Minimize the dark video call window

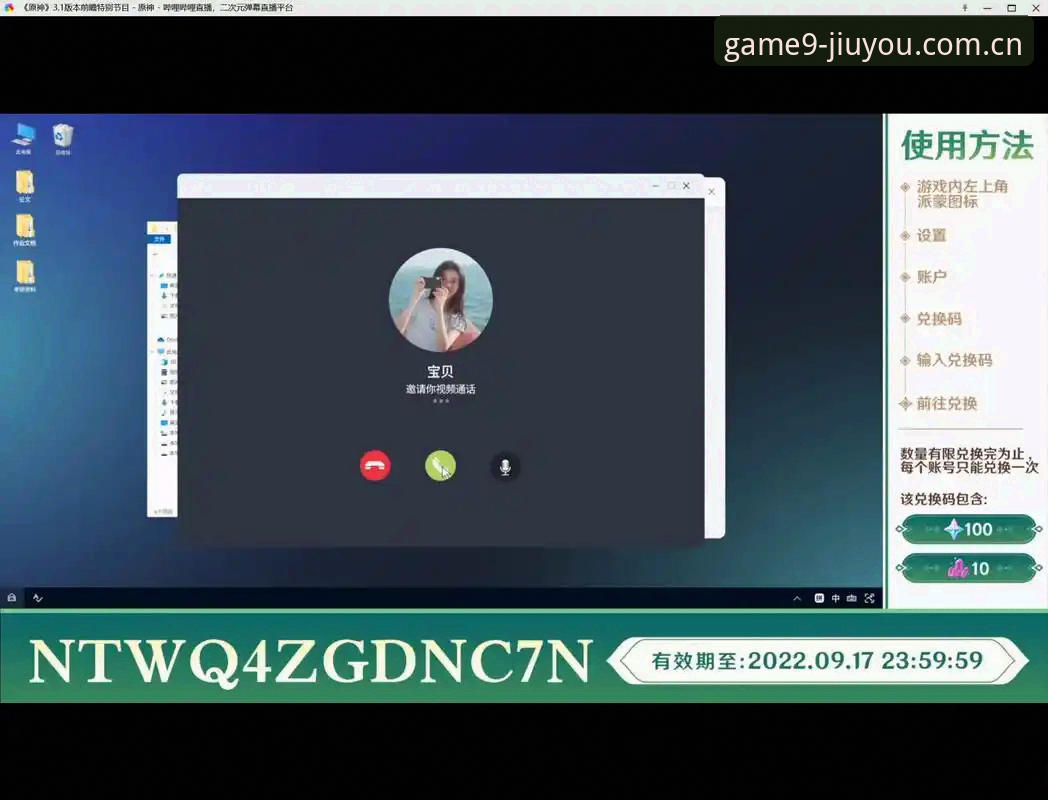click(x=656, y=186)
